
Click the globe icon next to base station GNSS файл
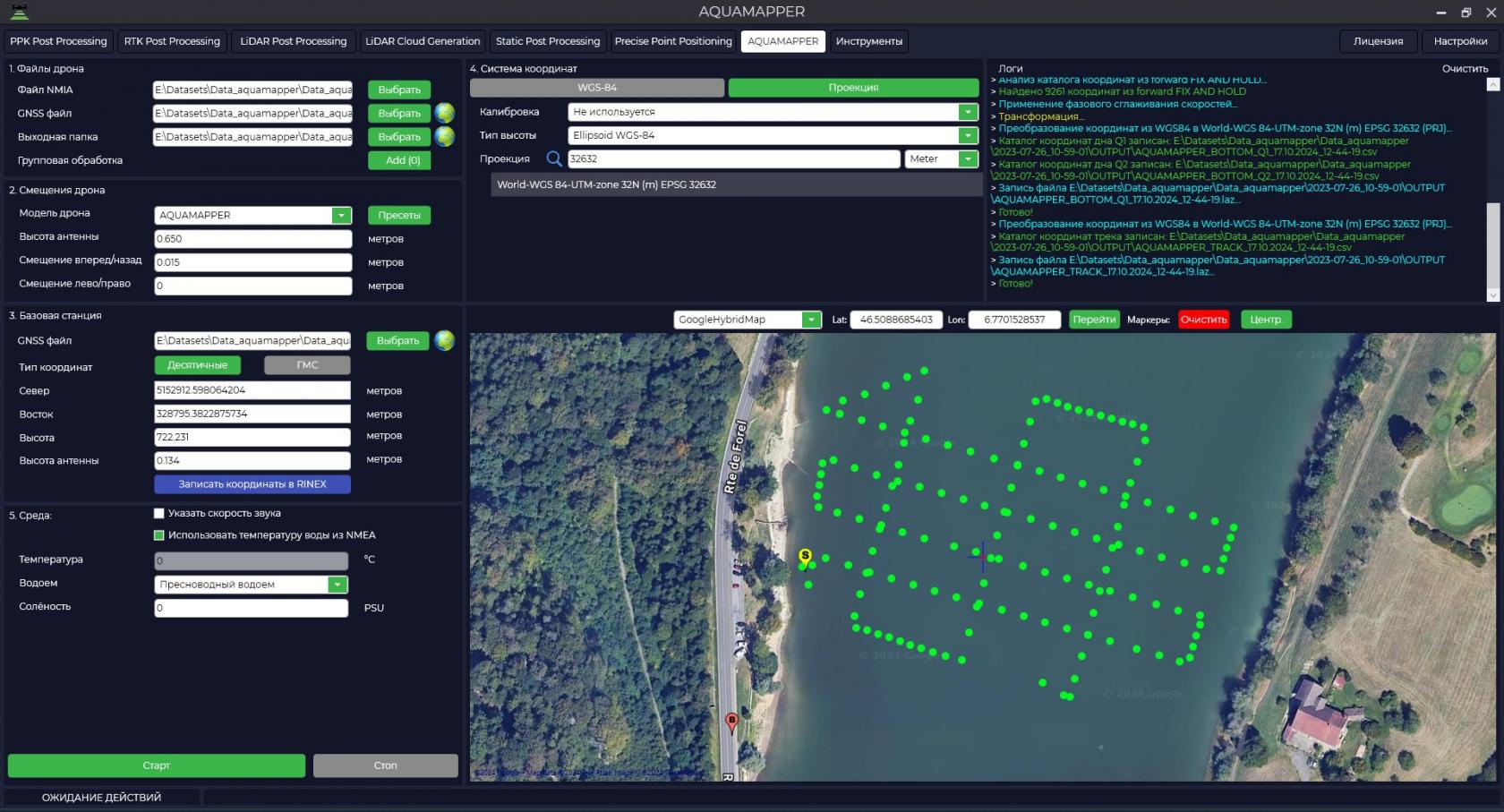tap(444, 340)
